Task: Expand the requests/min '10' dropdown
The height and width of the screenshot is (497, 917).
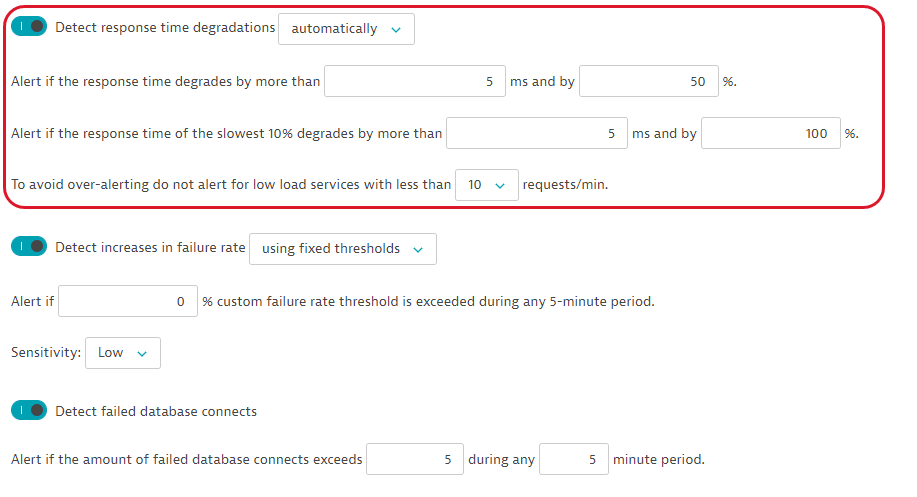Action: (486, 185)
